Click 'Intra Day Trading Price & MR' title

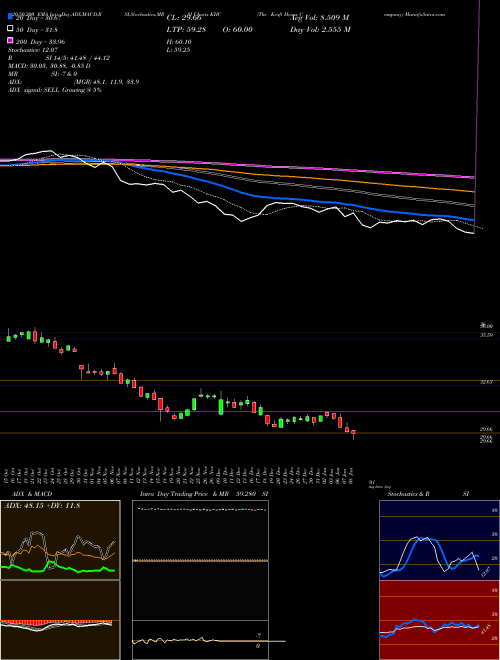point(184,494)
